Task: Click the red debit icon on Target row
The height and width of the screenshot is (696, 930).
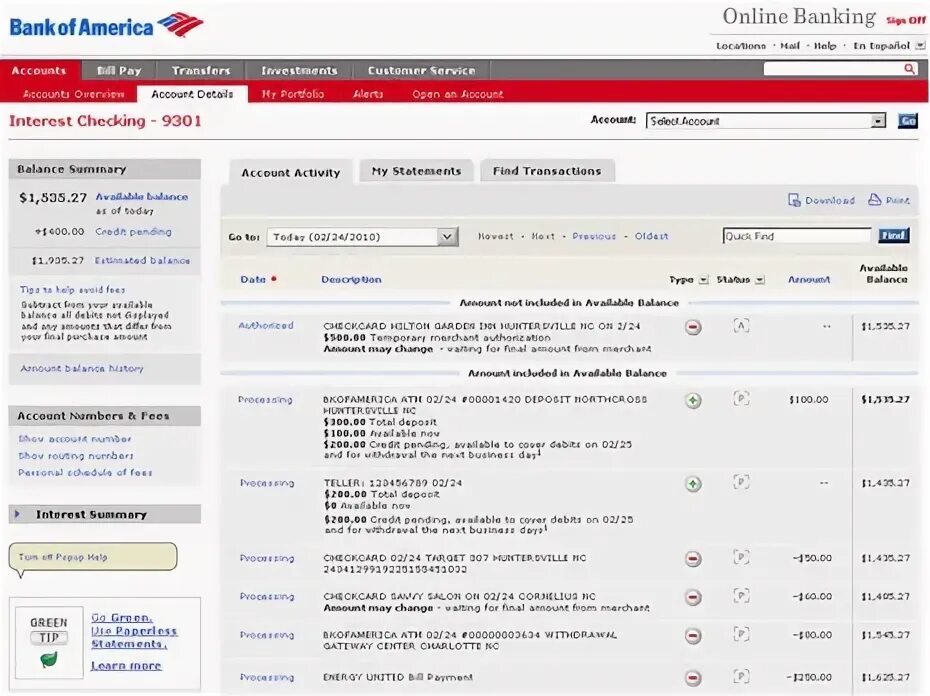Action: click(x=693, y=559)
